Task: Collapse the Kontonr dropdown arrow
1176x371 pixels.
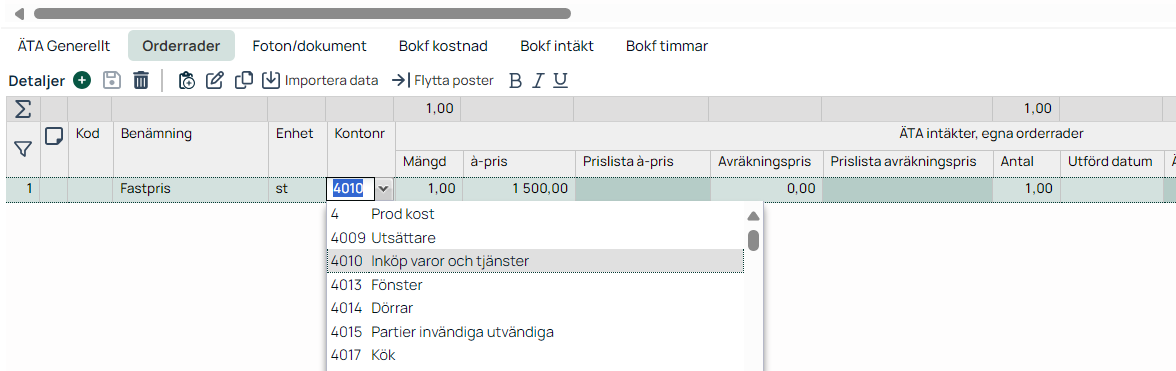Action: pos(384,189)
